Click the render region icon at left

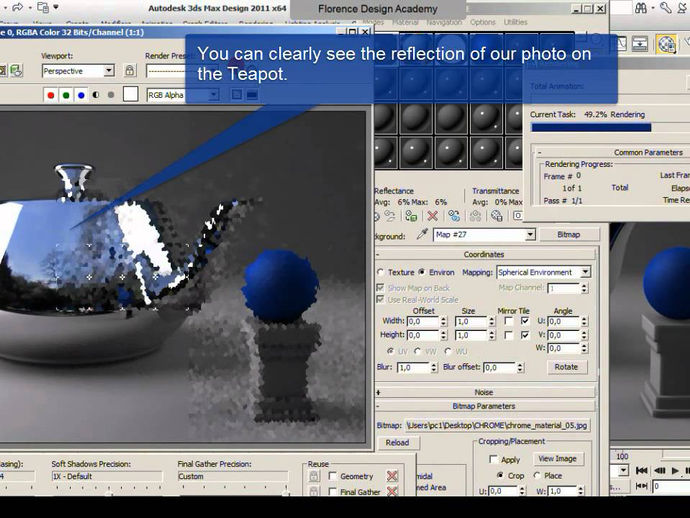[x=16, y=70]
